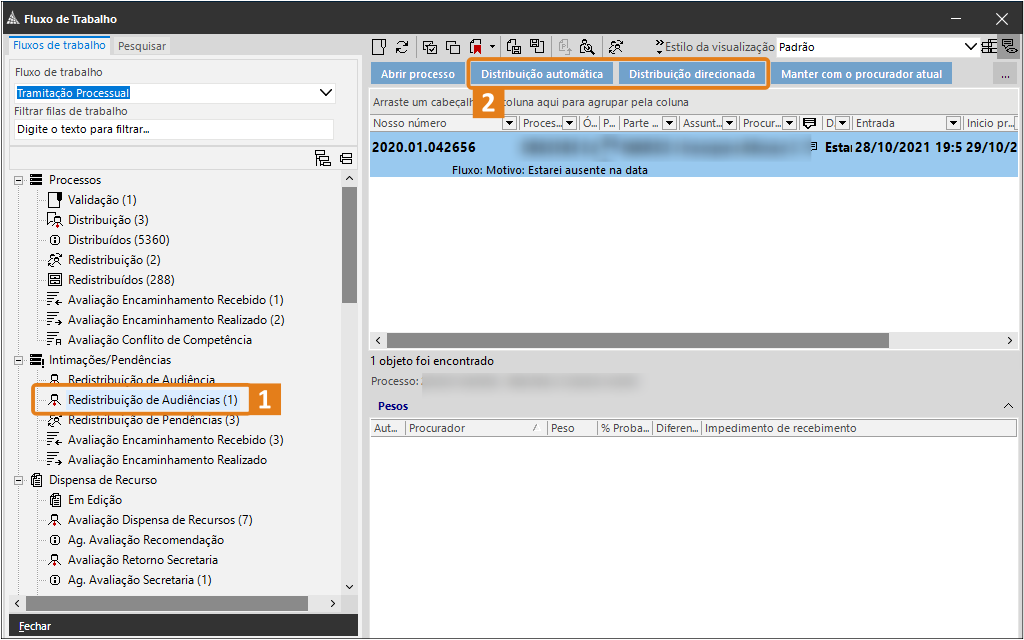Open the Nosso número column filter
Image resolution: width=1024 pixels, height=640 pixels.
click(509, 123)
